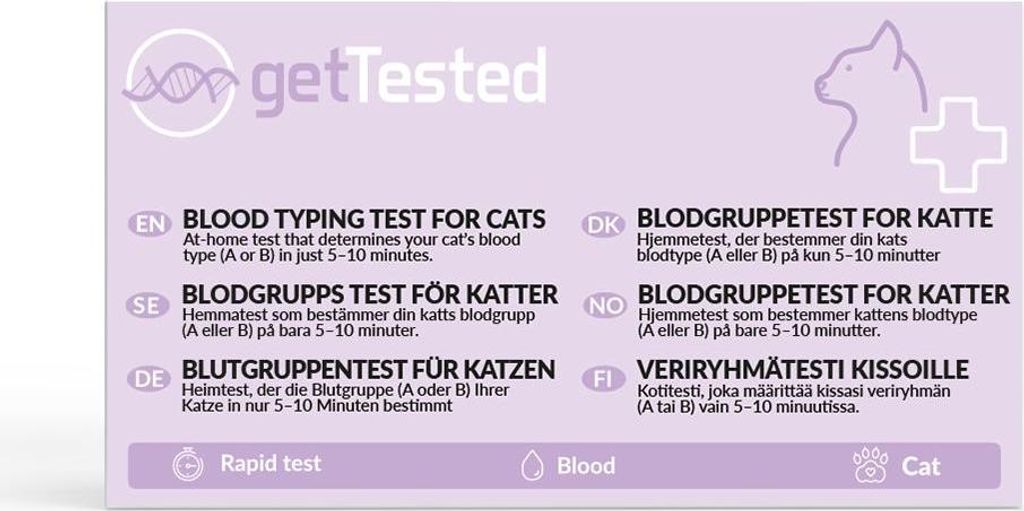This screenshot has width=1024, height=511.
Task: Click the 'Blood' label in bottom bar
Action: point(586,466)
